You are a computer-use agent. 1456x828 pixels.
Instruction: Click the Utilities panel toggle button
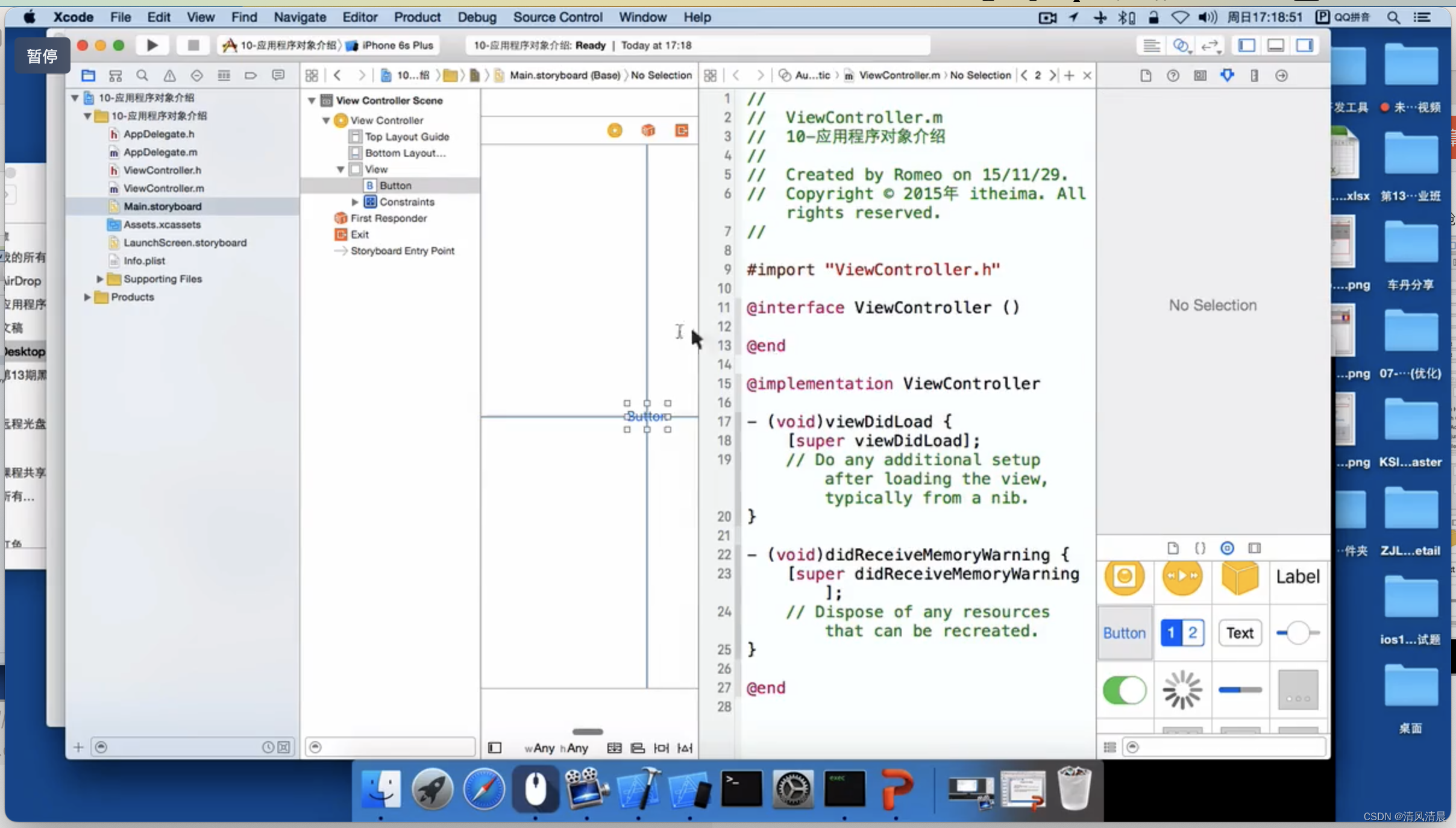[1306, 44]
